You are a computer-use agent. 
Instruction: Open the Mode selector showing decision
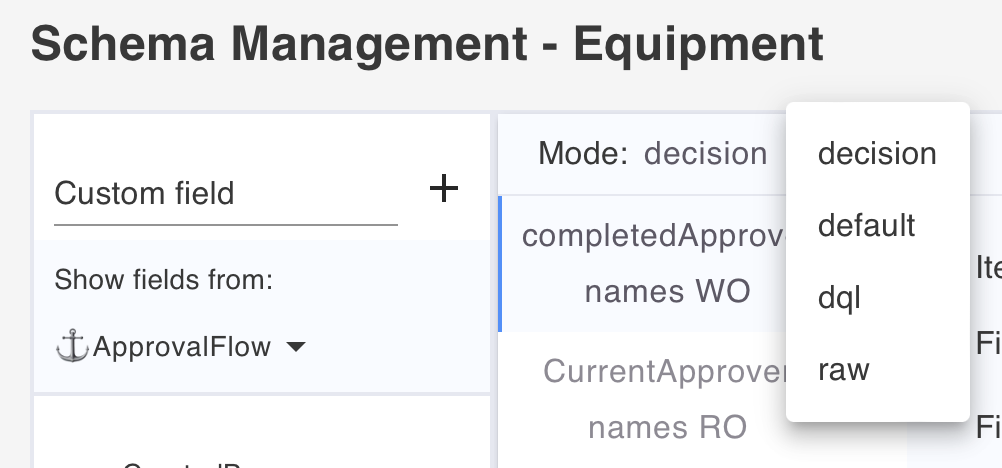pos(705,153)
